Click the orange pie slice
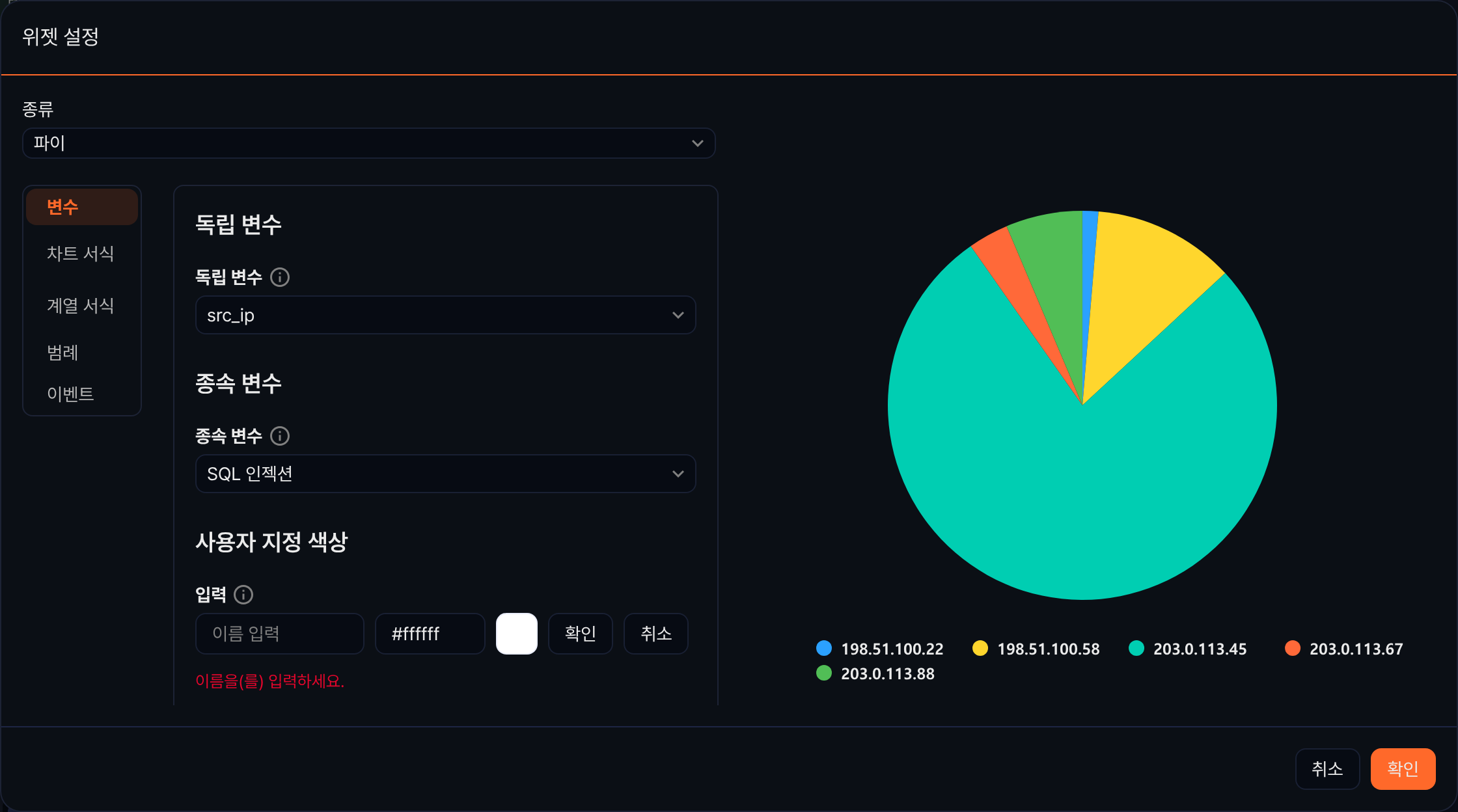This screenshot has height=812, width=1458. click(x=1012, y=273)
